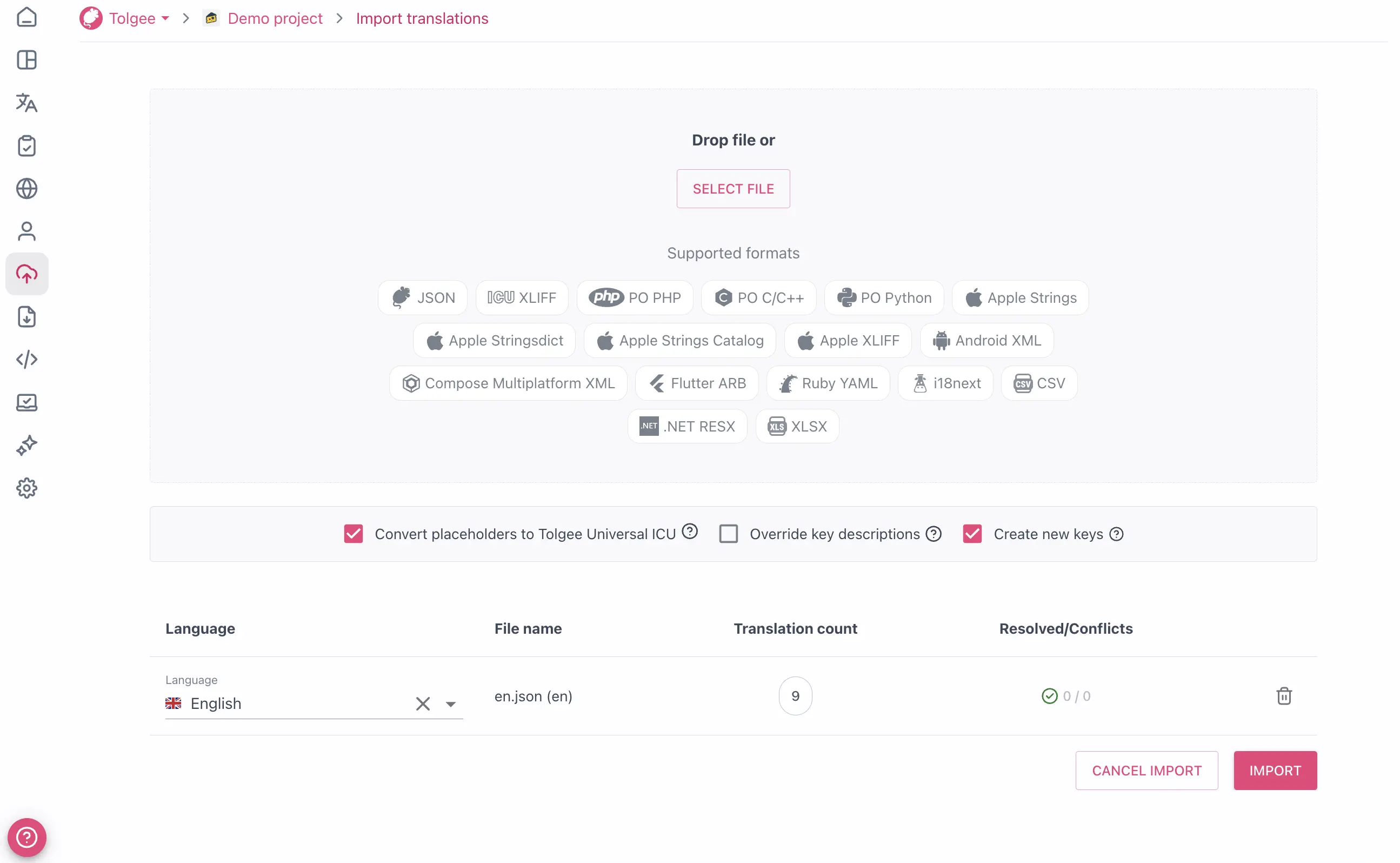
Task: Open Members person icon in sidebar
Action: [26, 231]
